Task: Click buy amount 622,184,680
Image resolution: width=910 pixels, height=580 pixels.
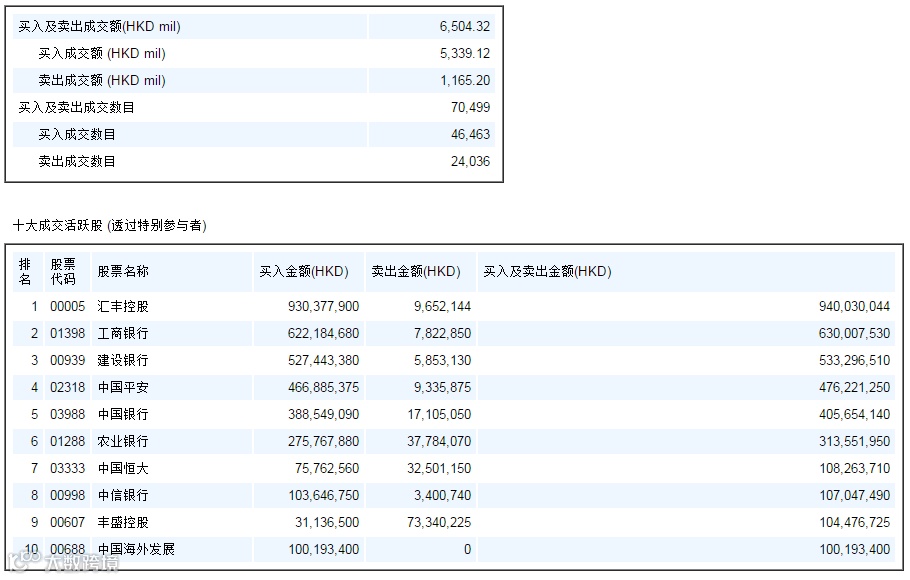Action: tap(323, 333)
